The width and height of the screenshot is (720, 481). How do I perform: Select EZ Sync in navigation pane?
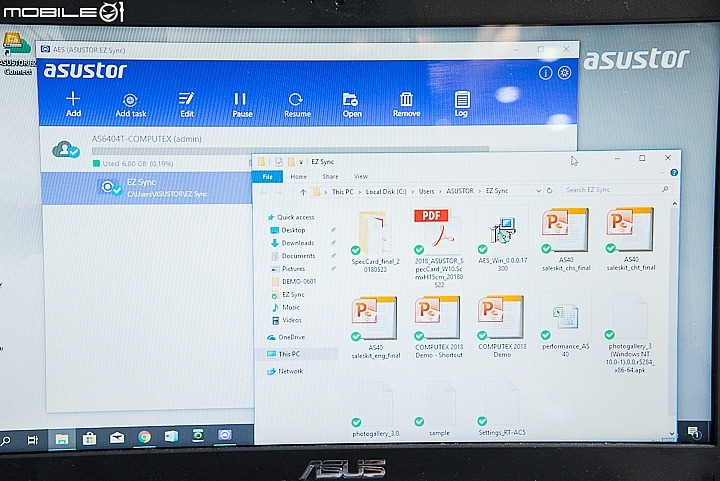[288, 294]
